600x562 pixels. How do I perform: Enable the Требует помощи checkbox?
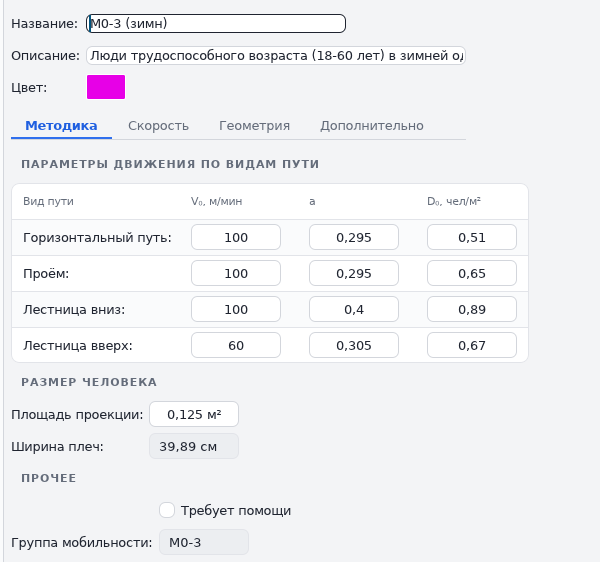(167, 510)
